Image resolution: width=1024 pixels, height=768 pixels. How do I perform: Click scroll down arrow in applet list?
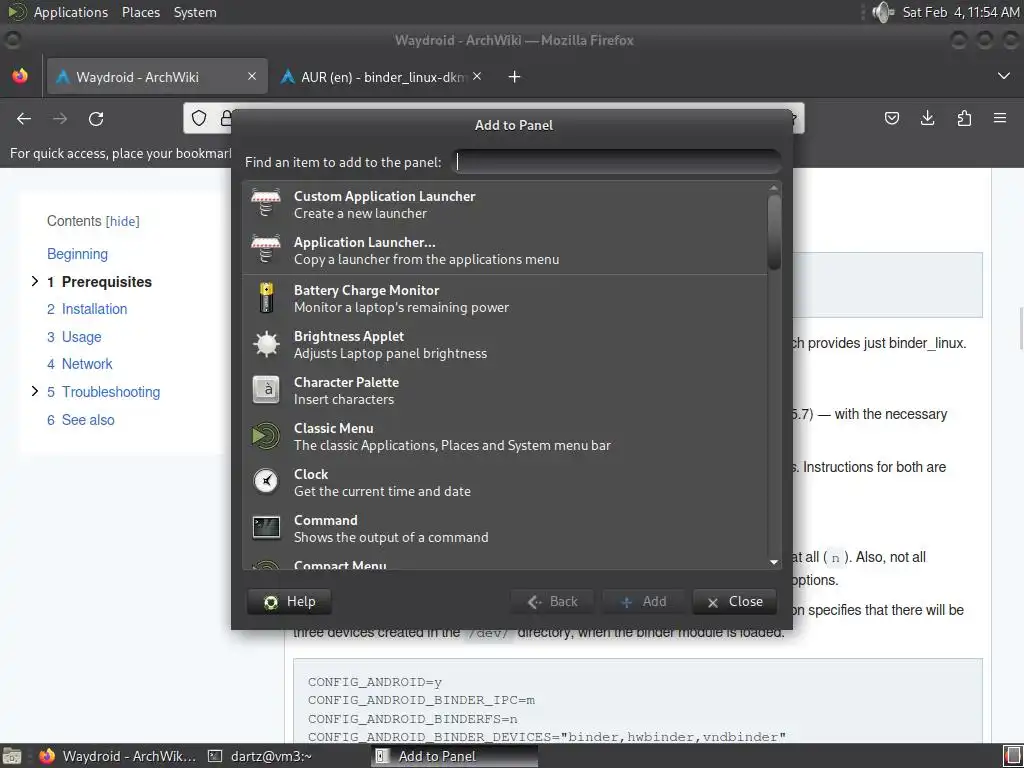click(774, 562)
